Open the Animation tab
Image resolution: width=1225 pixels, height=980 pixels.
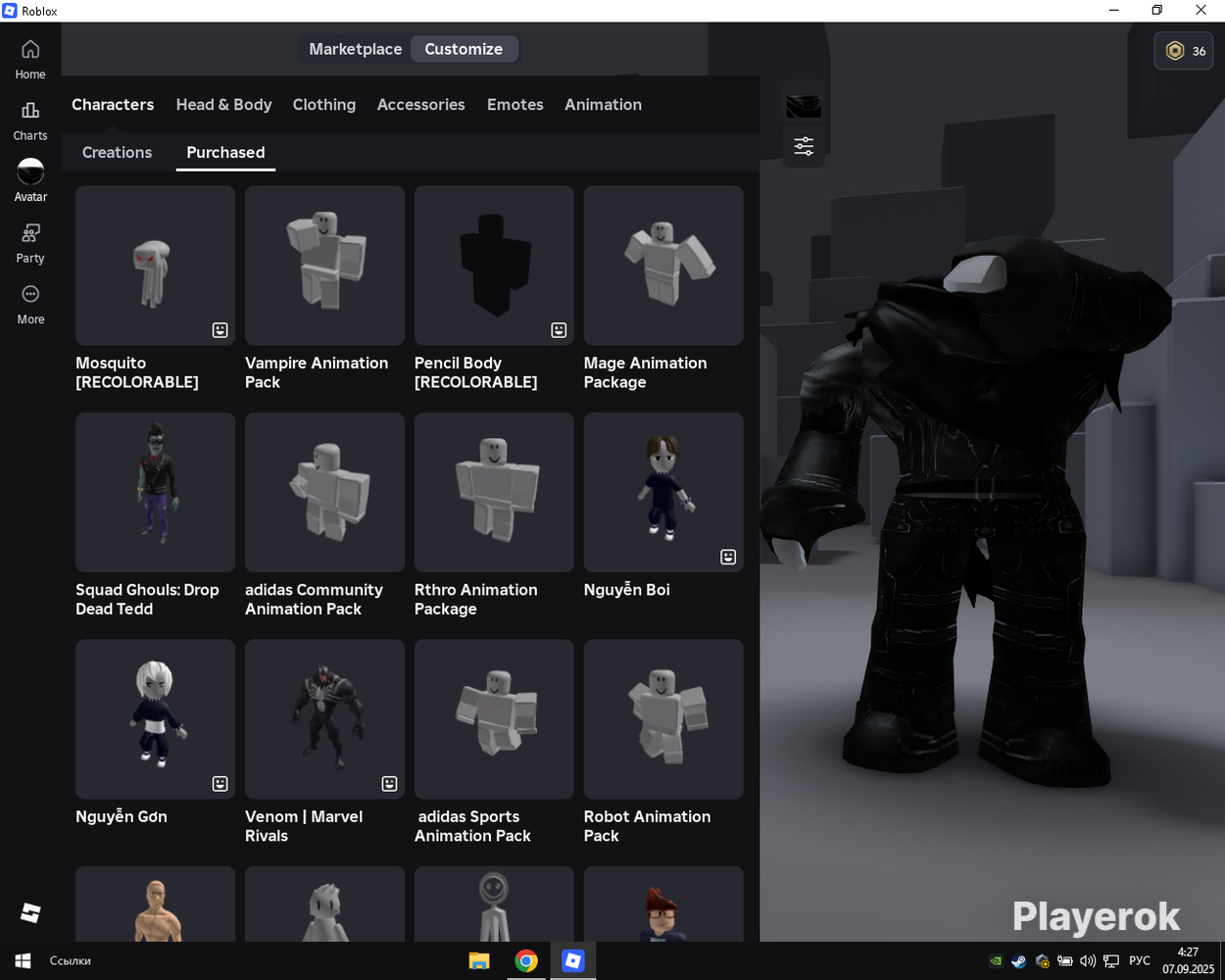603,105
